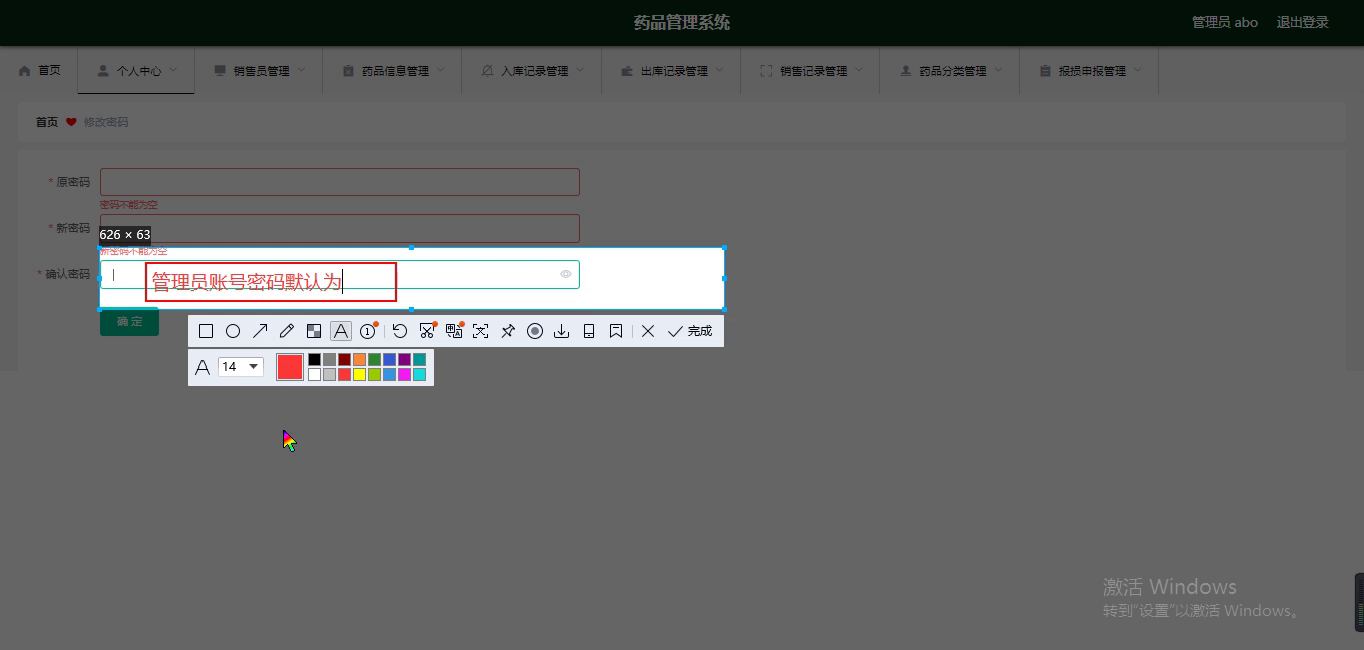Select the mosaic blur tool
Image resolution: width=1364 pixels, height=650 pixels.
click(314, 331)
